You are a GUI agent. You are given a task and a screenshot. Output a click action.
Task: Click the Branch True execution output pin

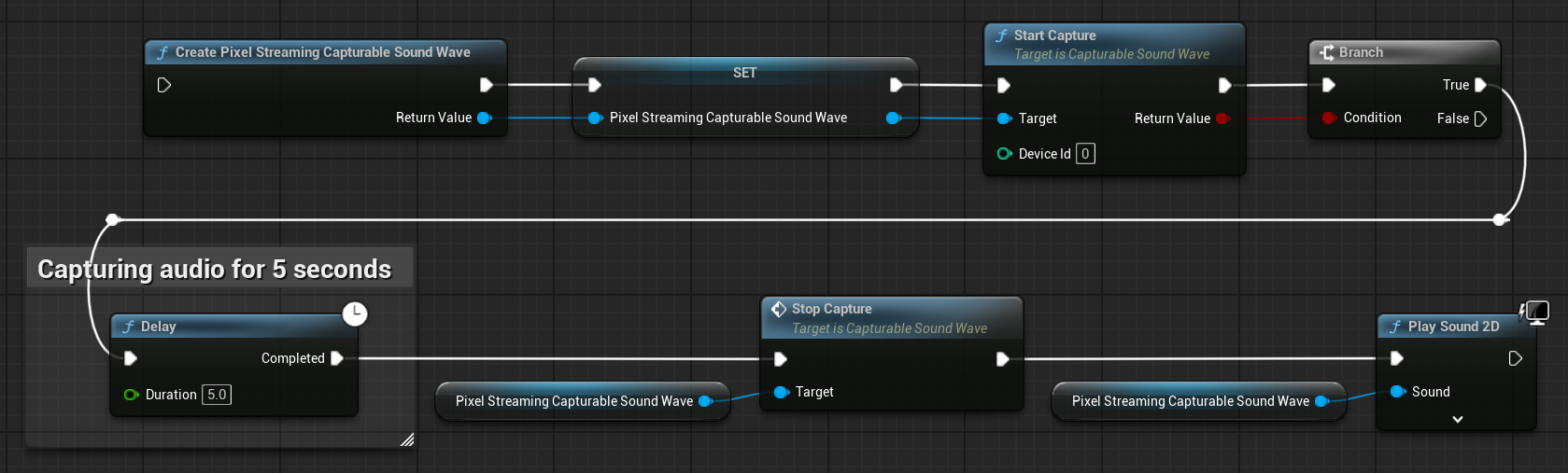click(x=1480, y=85)
